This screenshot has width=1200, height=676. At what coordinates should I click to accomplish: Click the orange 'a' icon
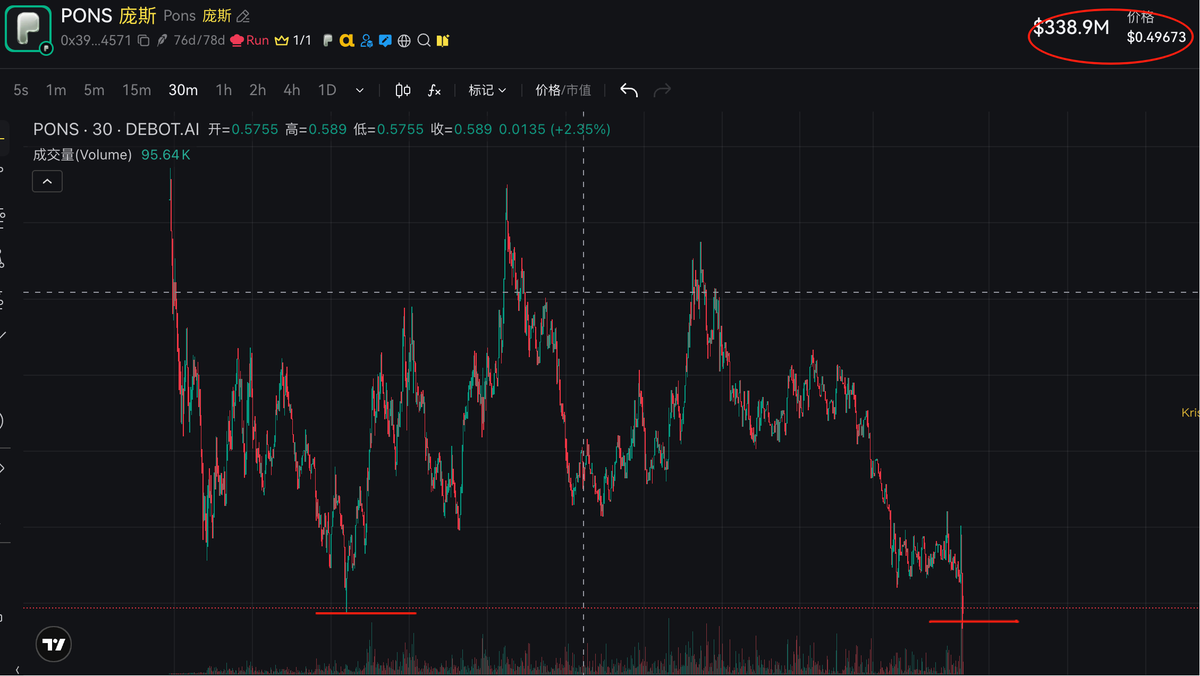coord(347,41)
